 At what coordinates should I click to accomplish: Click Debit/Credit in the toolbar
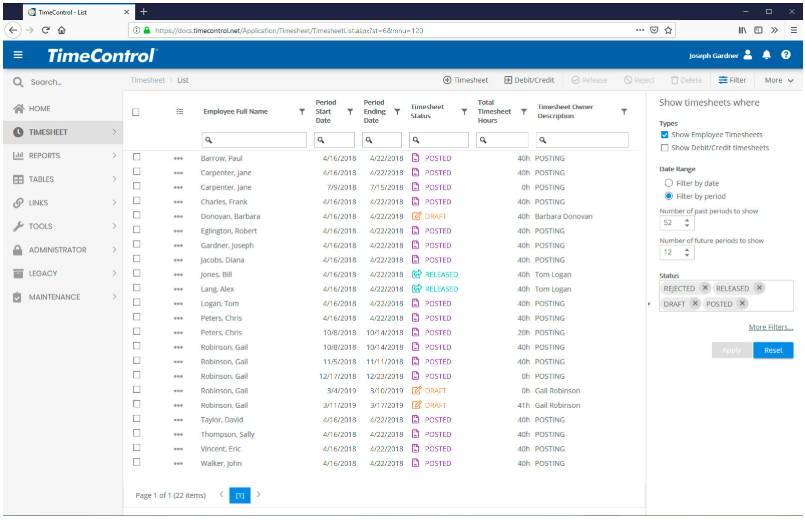529,80
